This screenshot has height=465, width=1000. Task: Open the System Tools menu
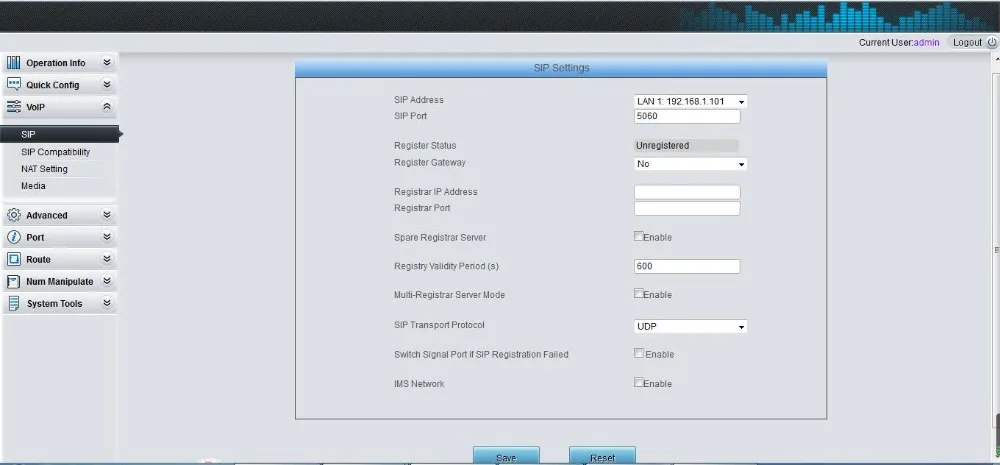click(59, 304)
